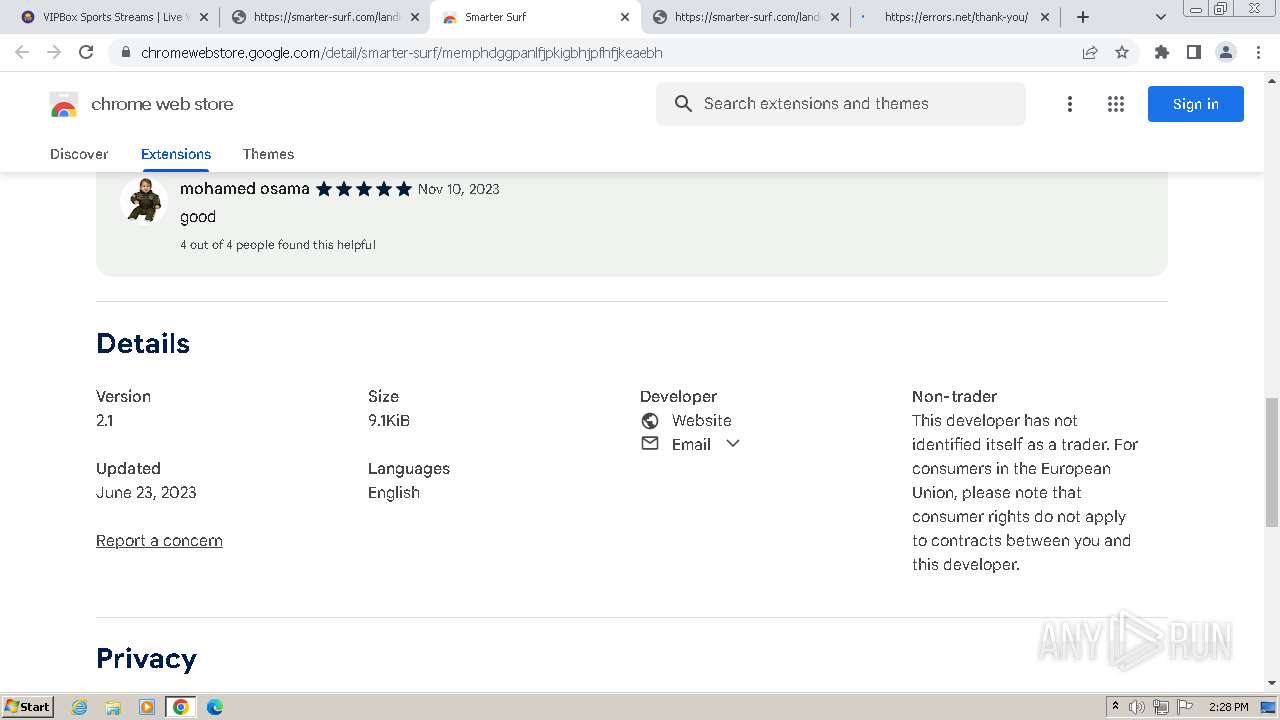1280x720 pixels.
Task: Close the Smarter Surf tab
Action: tap(625, 17)
